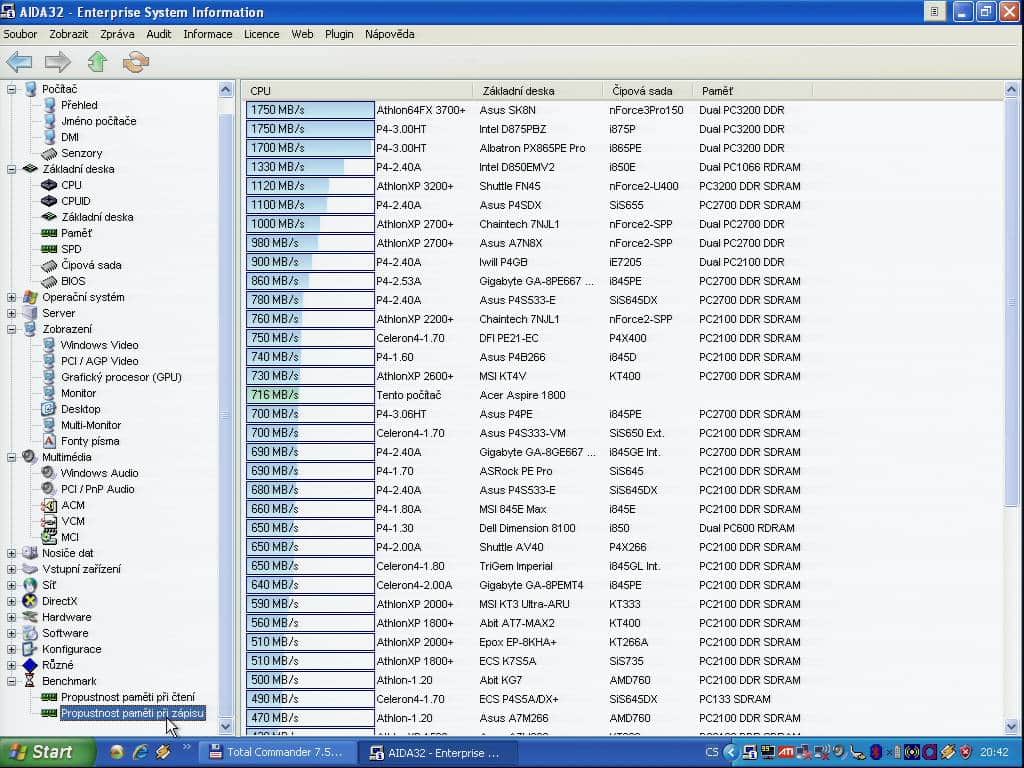Screen dimensions: 1024x768
Task: Select Propustnost paměti při čtení
Action: coord(128,697)
